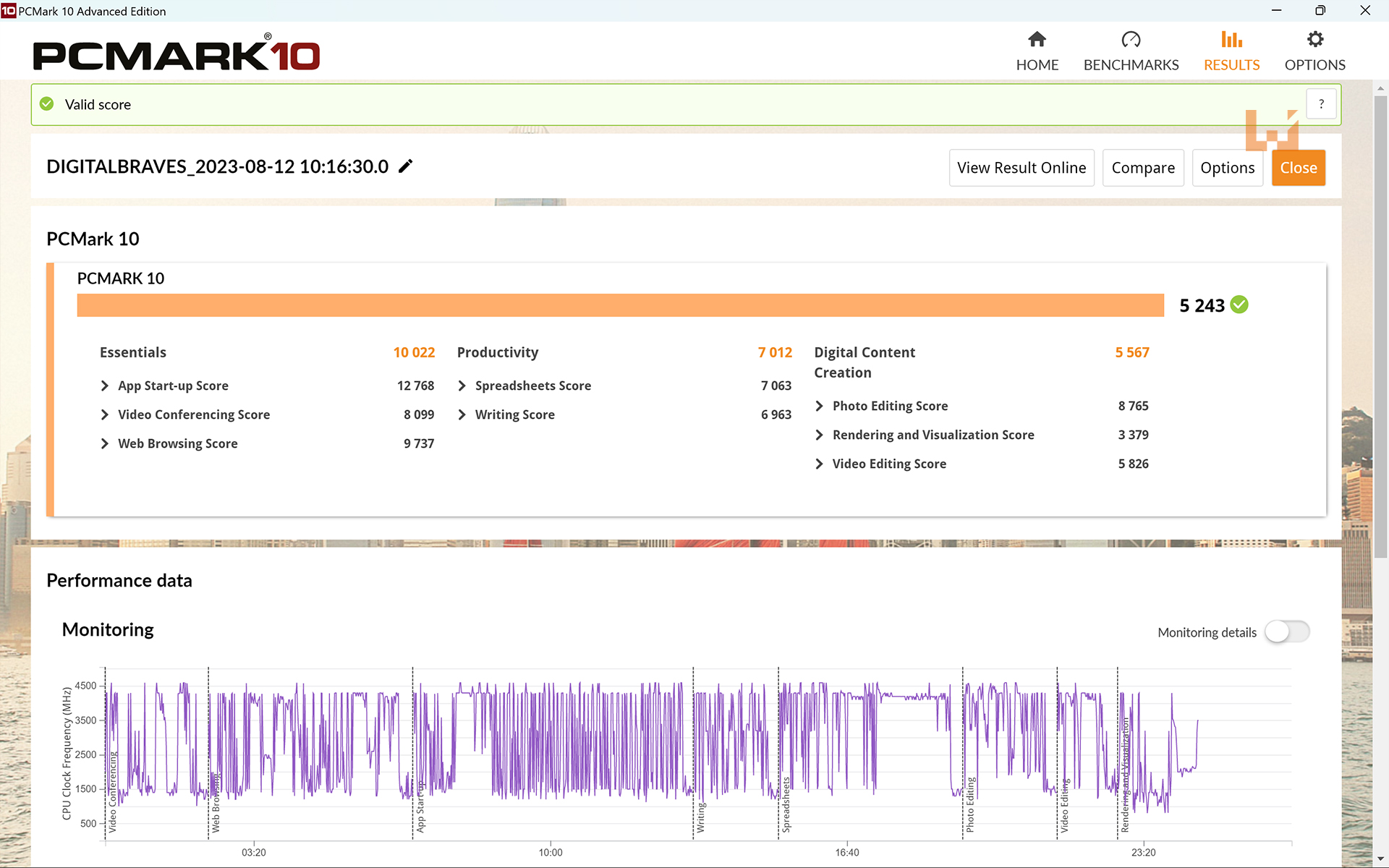
Task: Select the Results bar chart icon
Action: click(1231, 40)
